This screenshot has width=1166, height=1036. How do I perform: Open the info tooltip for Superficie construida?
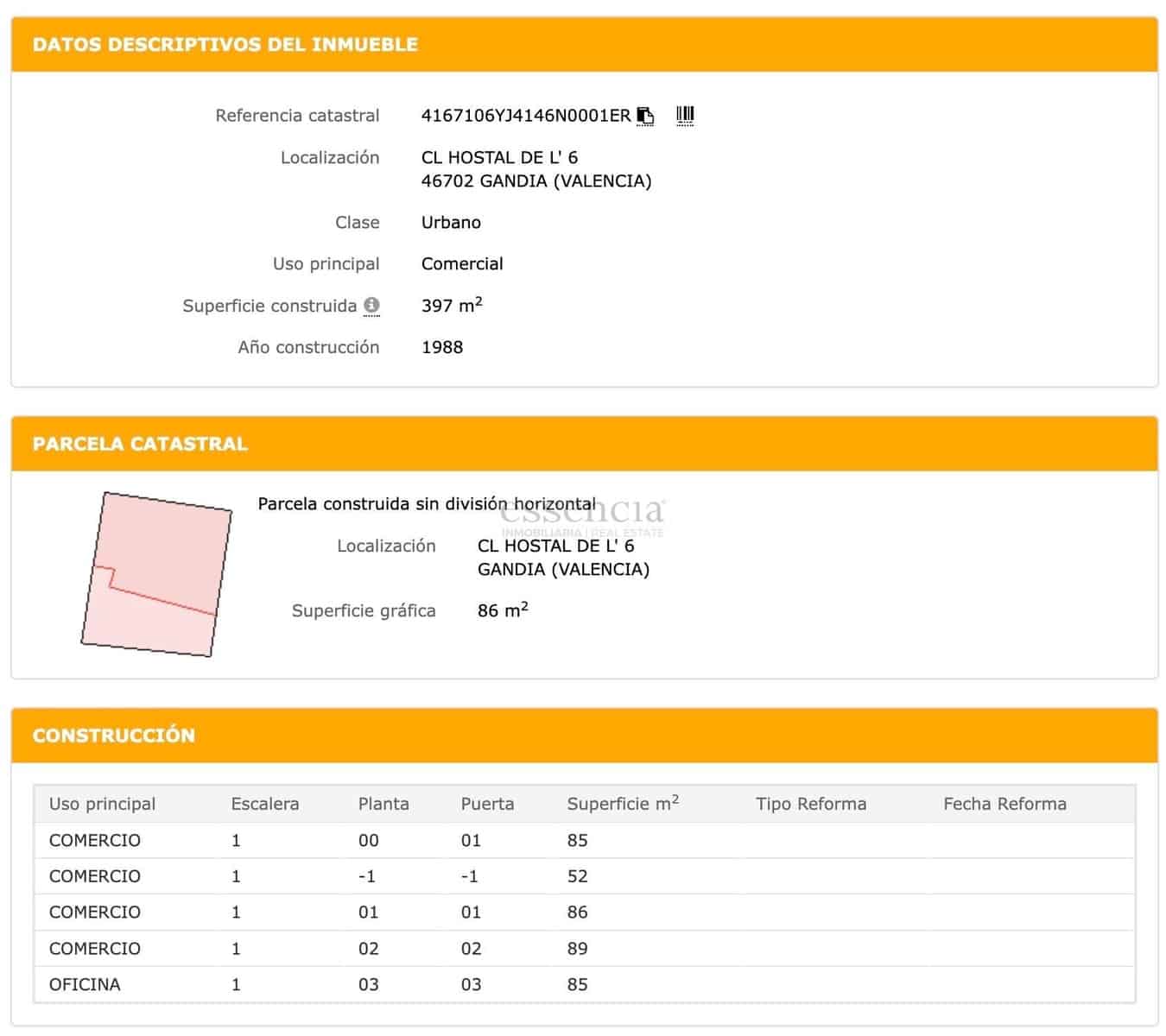tap(372, 306)
